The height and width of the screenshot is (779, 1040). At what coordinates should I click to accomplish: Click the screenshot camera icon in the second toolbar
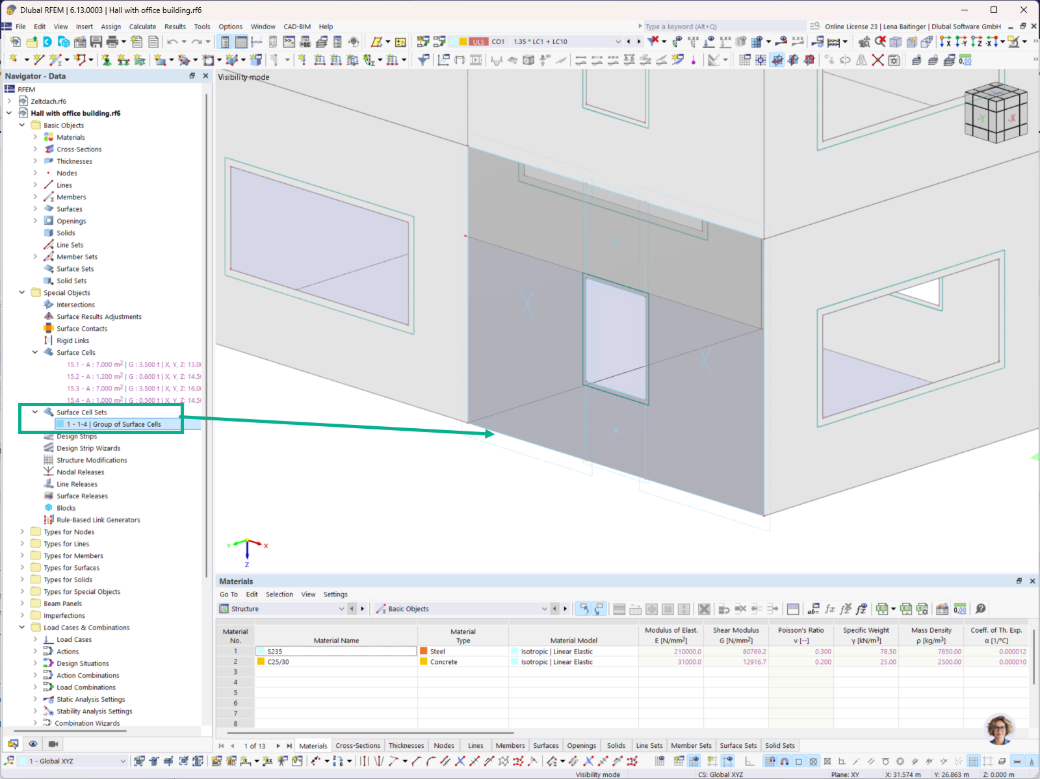pyautogui.click(x=894, y=60)
